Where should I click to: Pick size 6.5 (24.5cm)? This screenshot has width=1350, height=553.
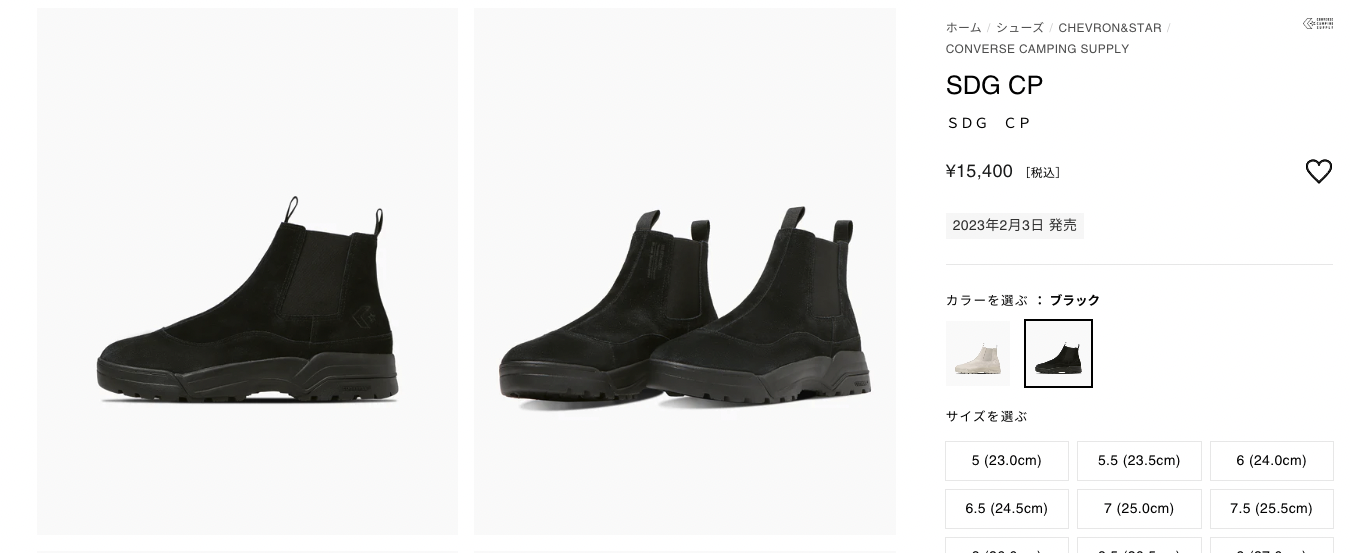1007,509
